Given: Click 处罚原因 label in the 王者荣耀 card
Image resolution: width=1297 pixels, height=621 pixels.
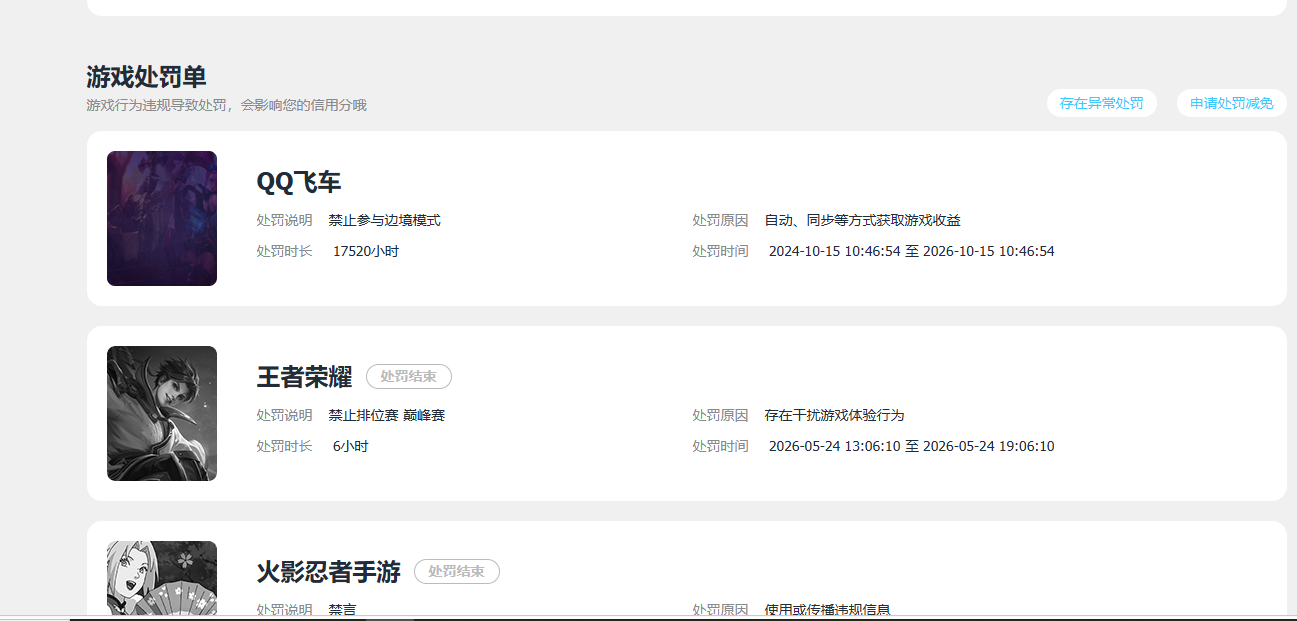Looking at the screenshot, I should (720, 415).
